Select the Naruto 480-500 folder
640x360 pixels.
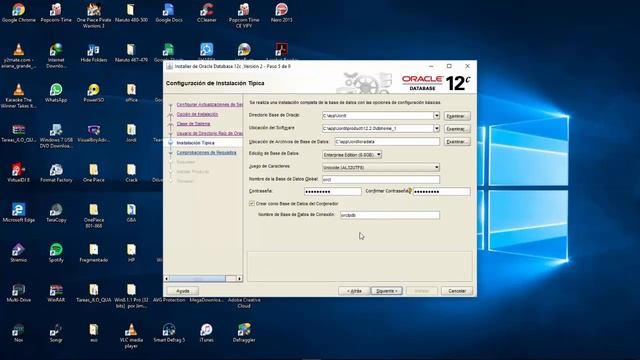(x=131, y=12)
